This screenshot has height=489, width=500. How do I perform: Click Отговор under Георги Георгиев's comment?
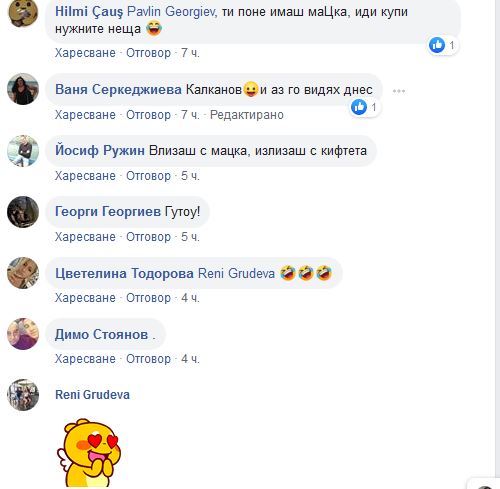148,237
